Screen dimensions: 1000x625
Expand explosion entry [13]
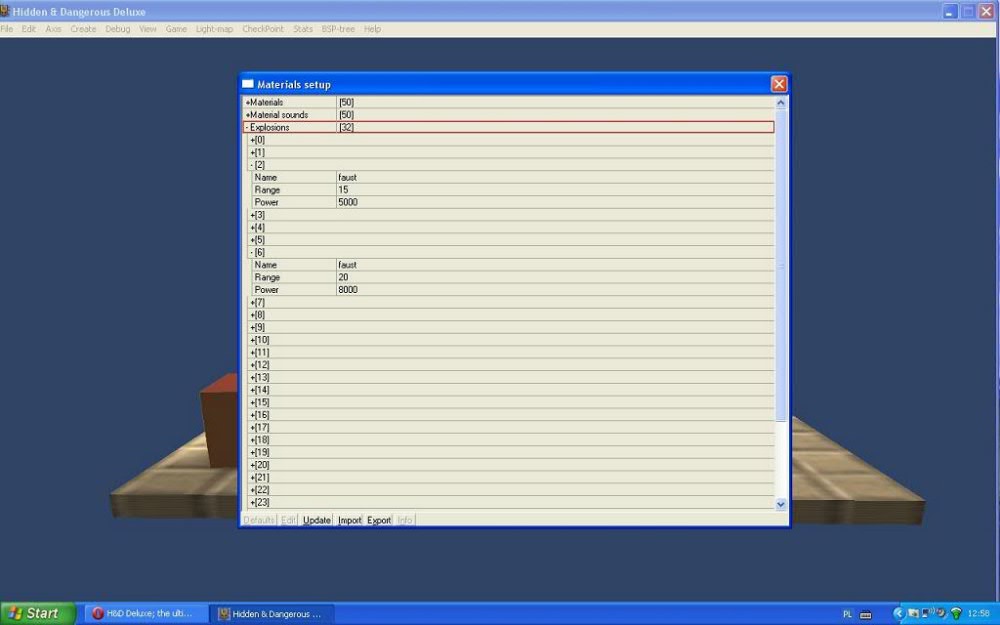click(253, 377)
